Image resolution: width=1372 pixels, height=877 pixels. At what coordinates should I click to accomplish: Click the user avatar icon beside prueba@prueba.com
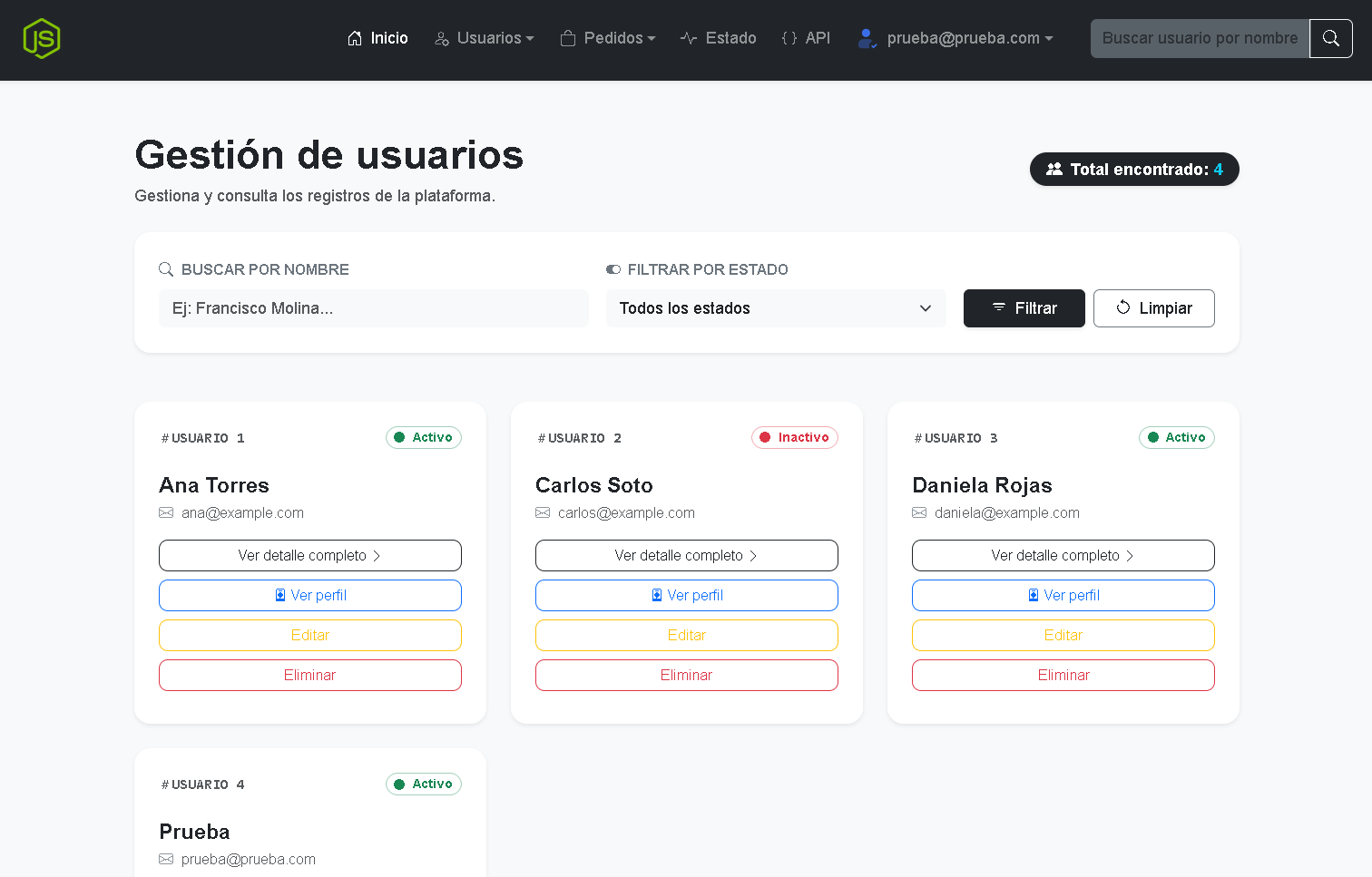coord(867,38)
